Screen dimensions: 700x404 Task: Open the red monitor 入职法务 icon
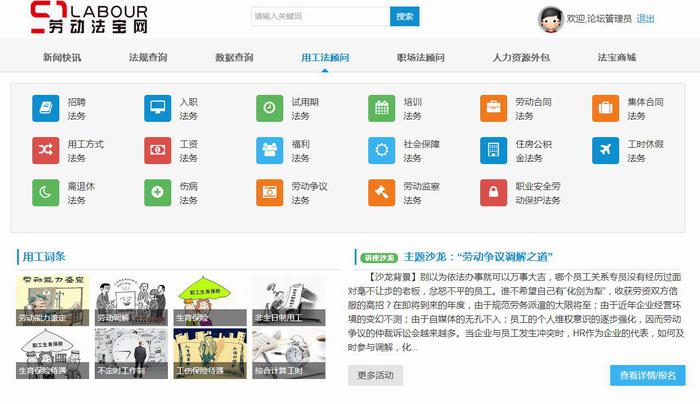(158, 108)
